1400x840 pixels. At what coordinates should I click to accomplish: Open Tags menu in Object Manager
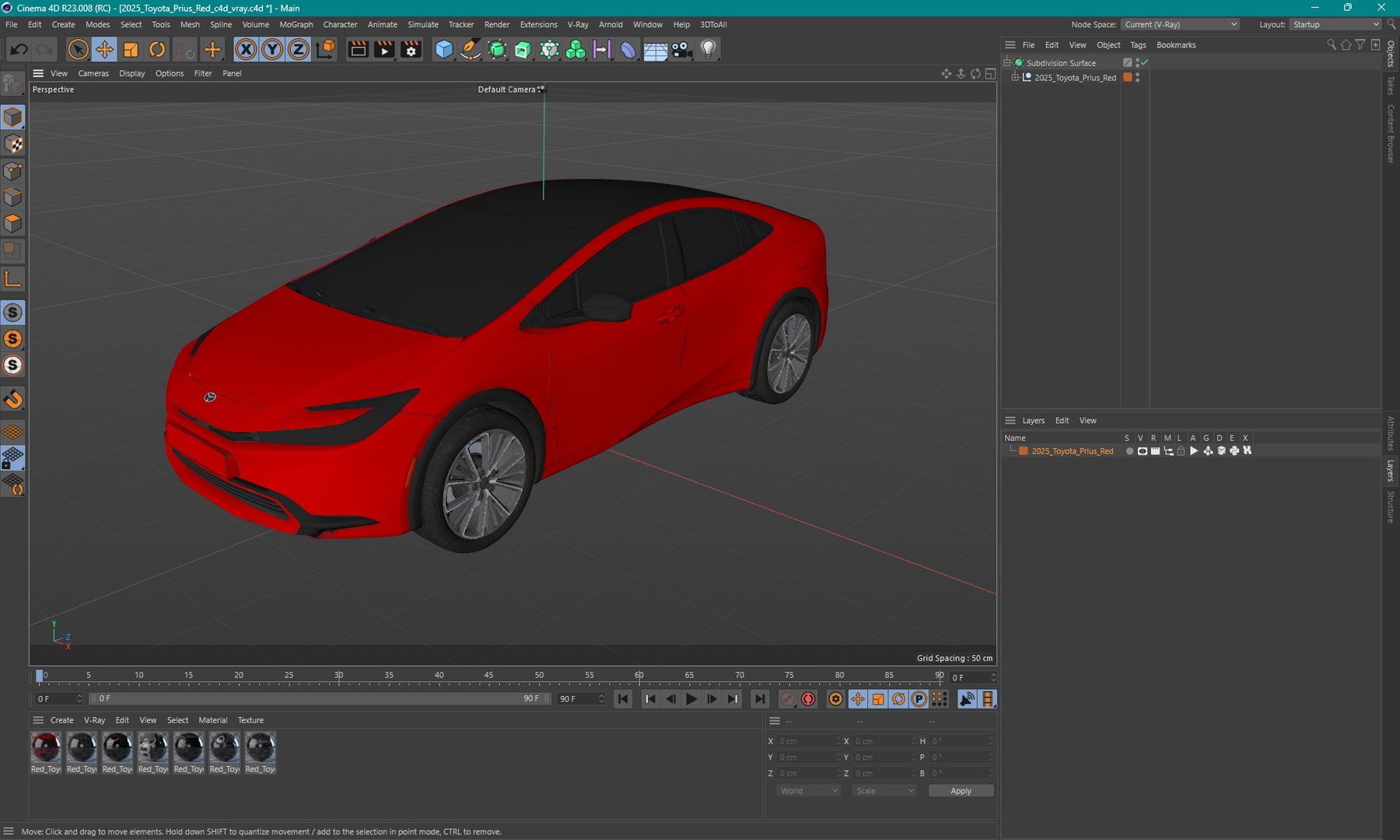[1138, 45]
